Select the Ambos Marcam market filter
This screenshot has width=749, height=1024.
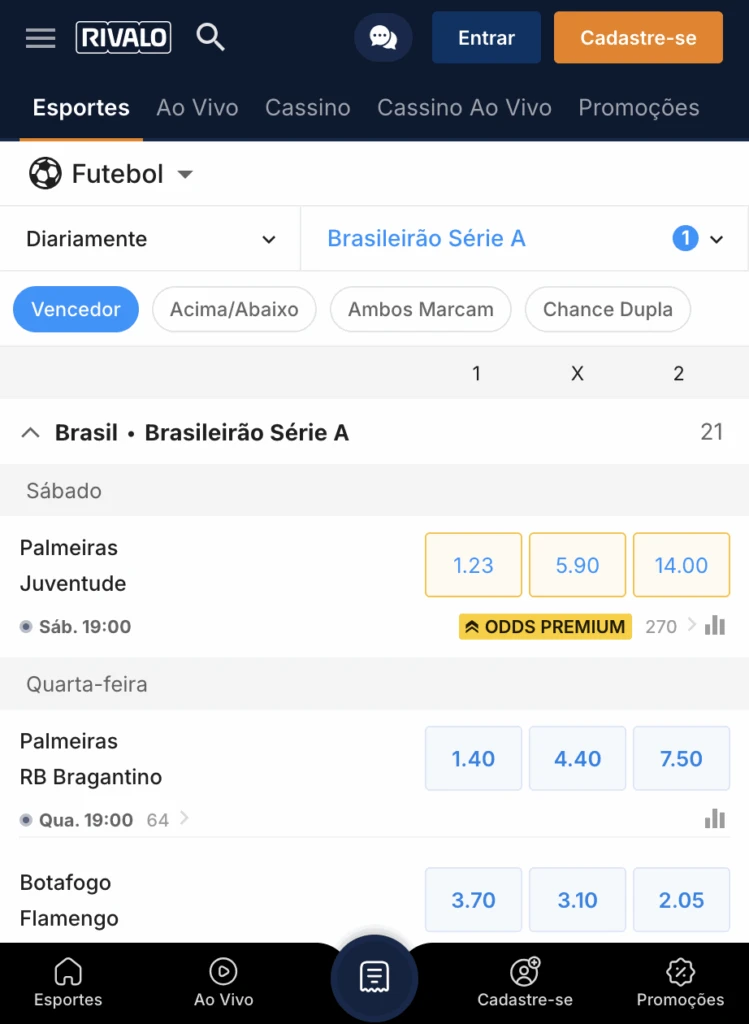[x=420, y=310]
